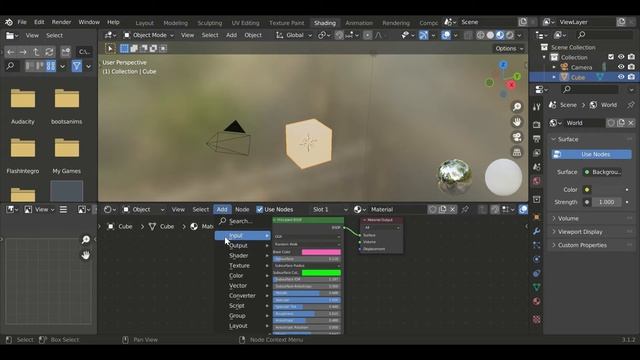Pin the material in node editor

[465, 209]
